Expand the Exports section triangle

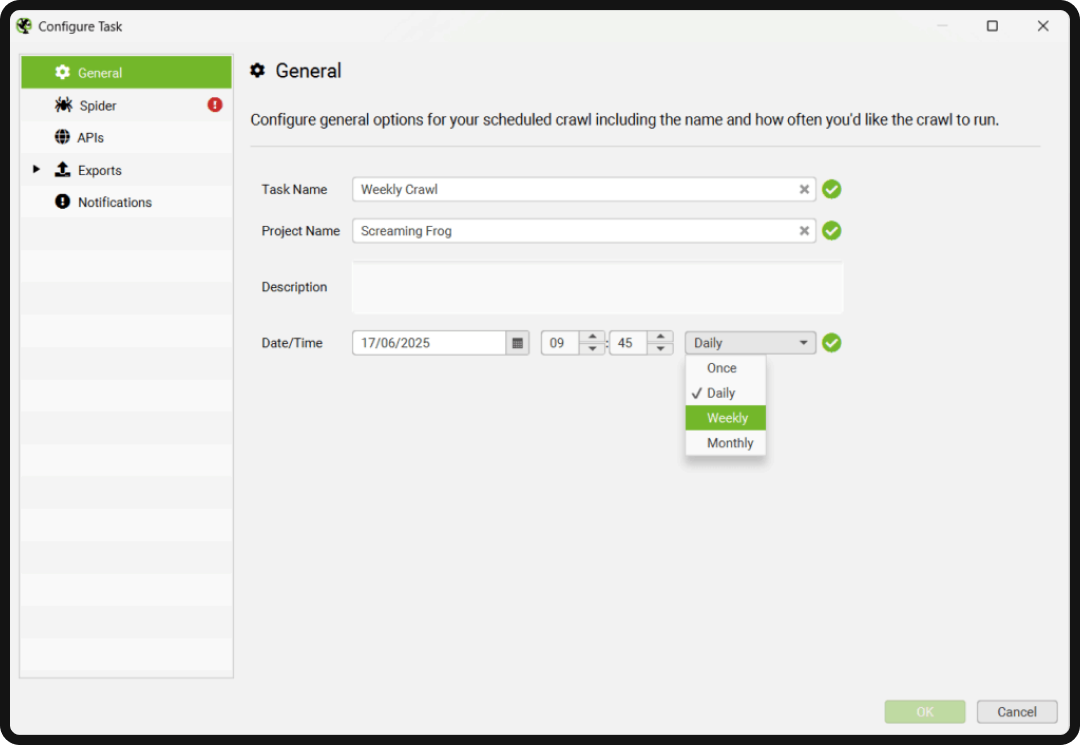click(37, 170)
